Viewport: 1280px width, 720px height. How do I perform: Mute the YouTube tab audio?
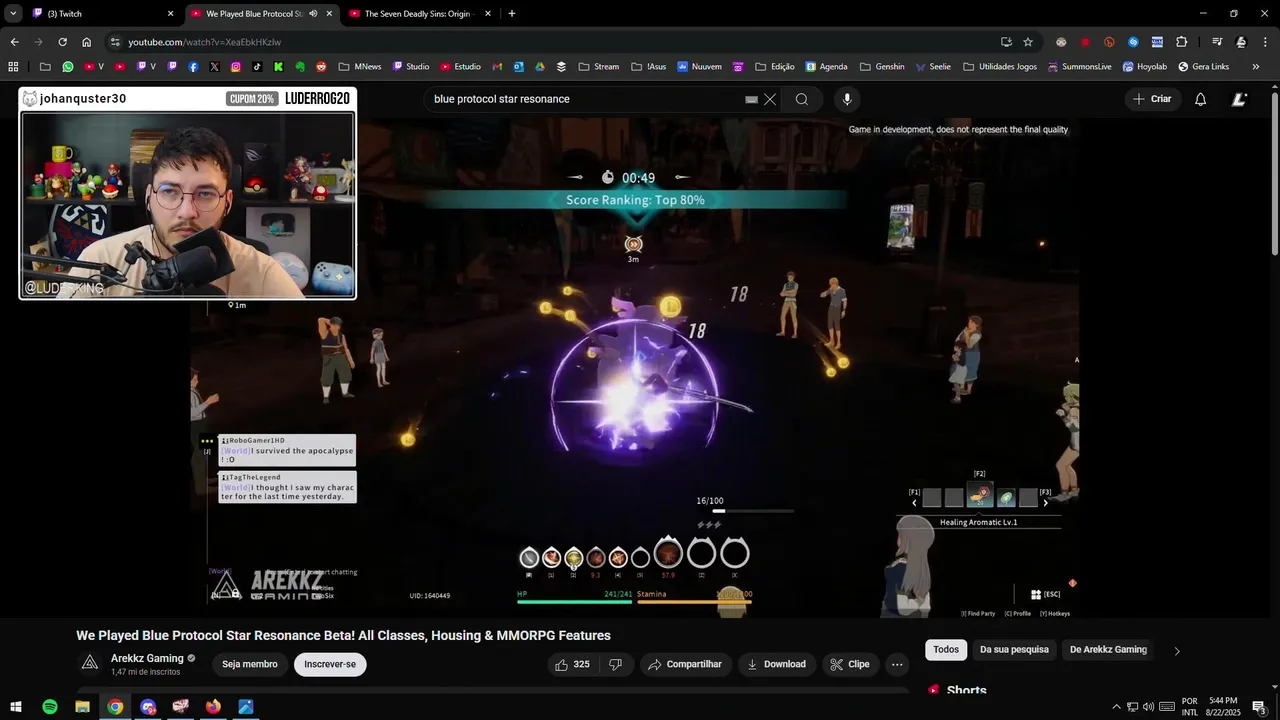(x=313, y=14)
